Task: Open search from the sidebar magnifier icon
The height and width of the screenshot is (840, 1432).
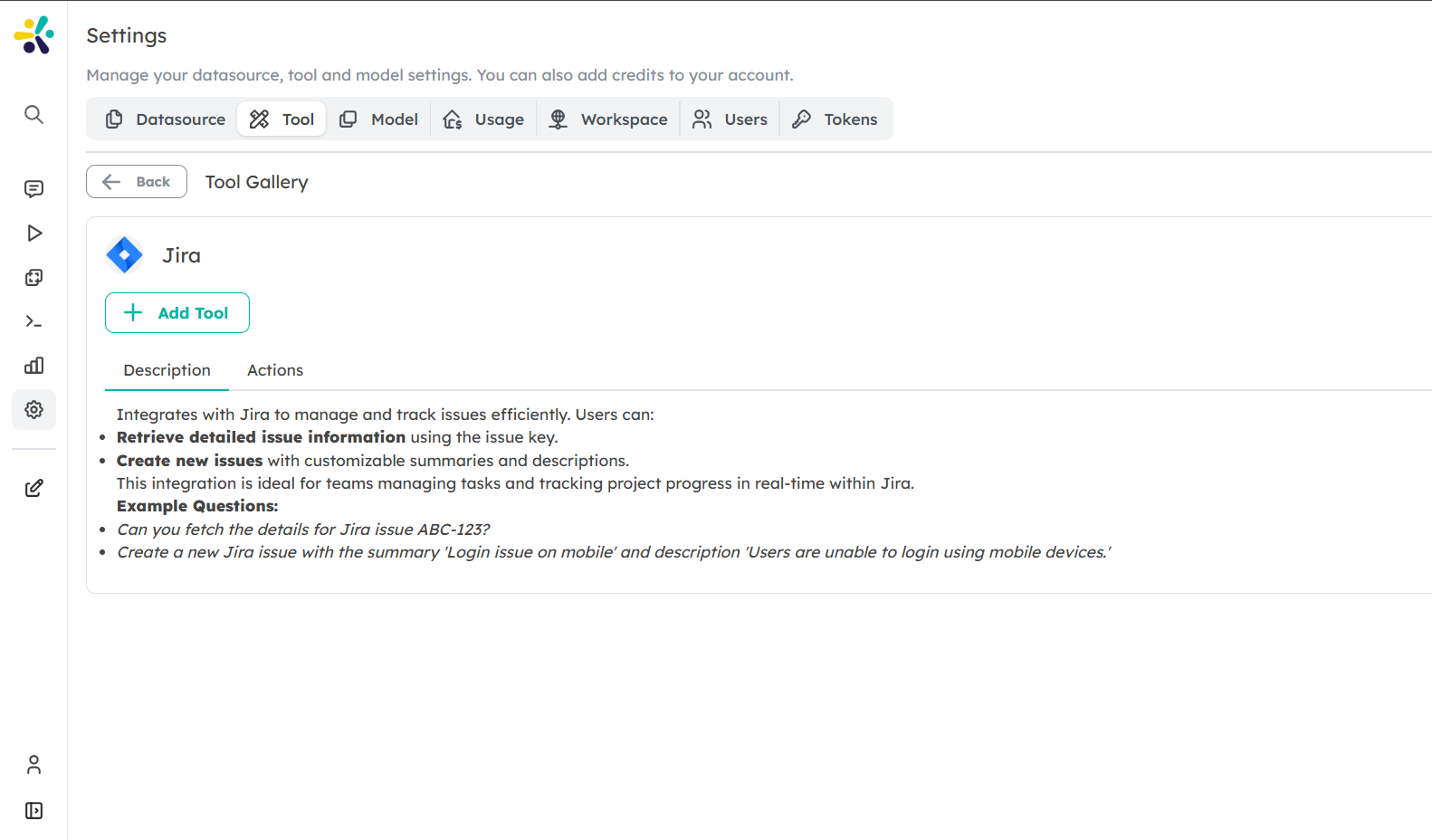Action: [x=33, y=114]
